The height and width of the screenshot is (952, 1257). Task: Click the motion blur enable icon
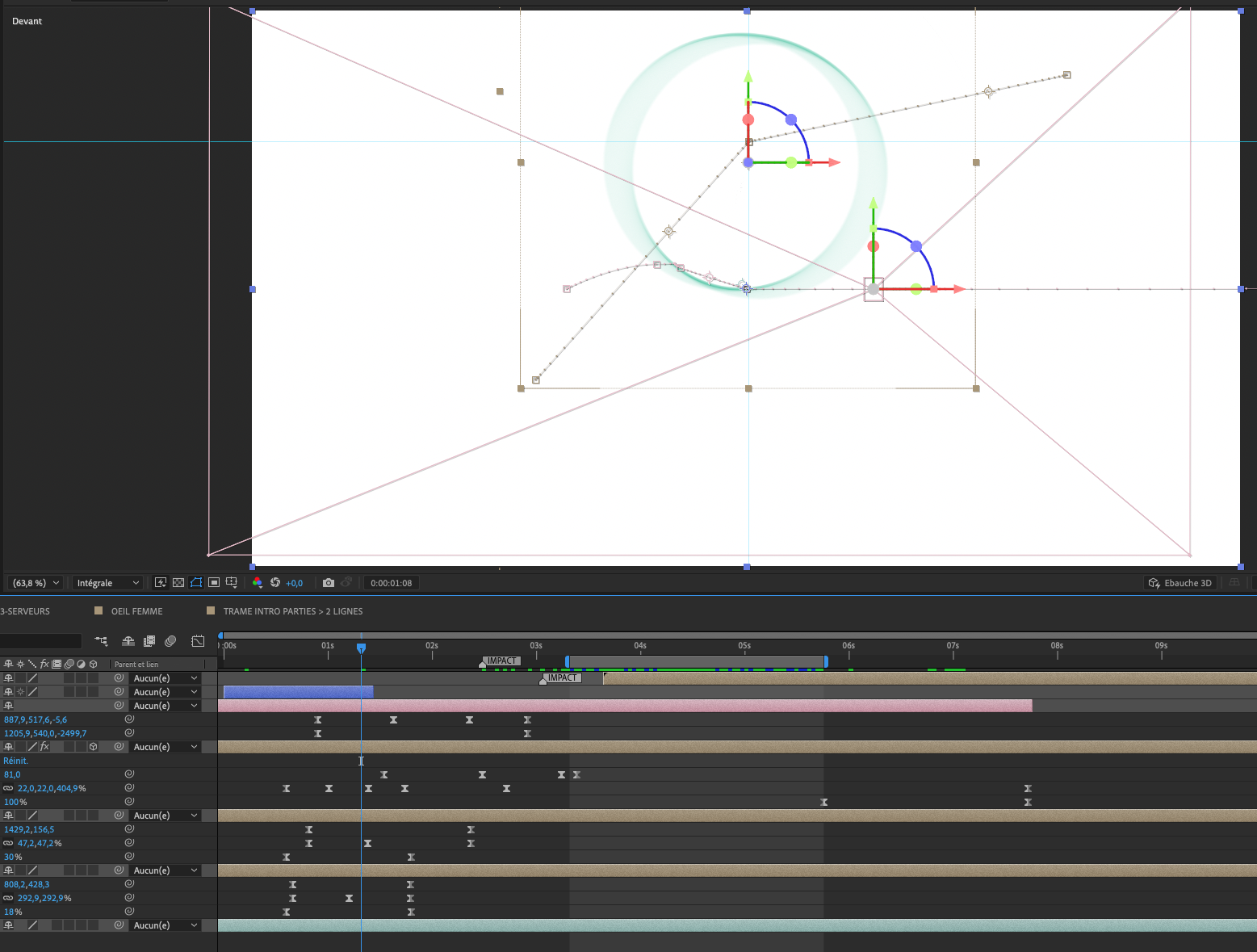(x=170, y=641)
